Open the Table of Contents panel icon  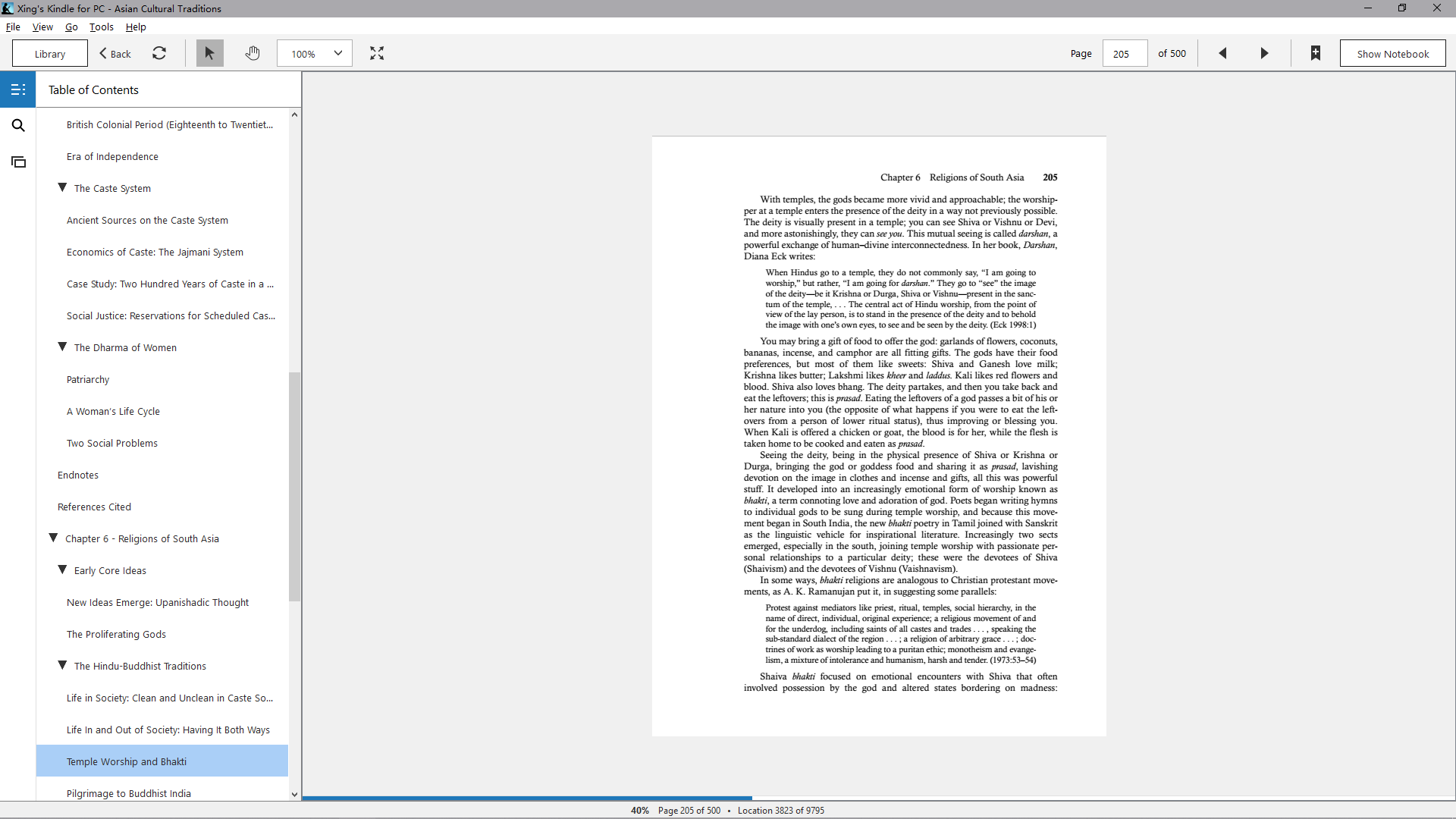pos(18,89)
